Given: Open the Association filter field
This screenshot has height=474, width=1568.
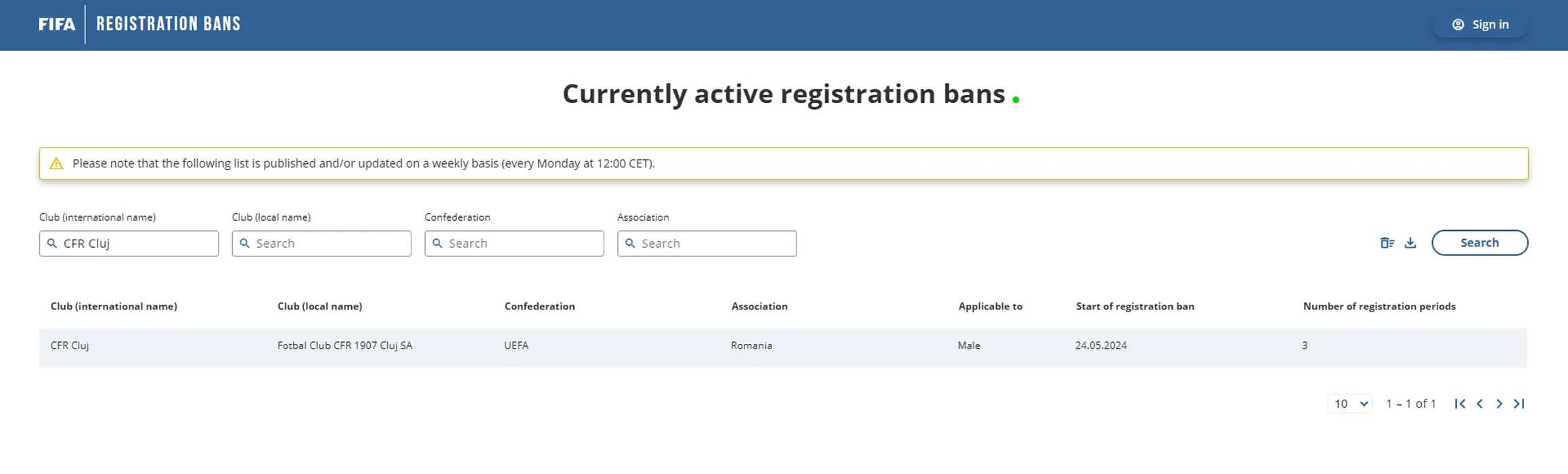Looking at the screenshot, I should coord(714,244).
